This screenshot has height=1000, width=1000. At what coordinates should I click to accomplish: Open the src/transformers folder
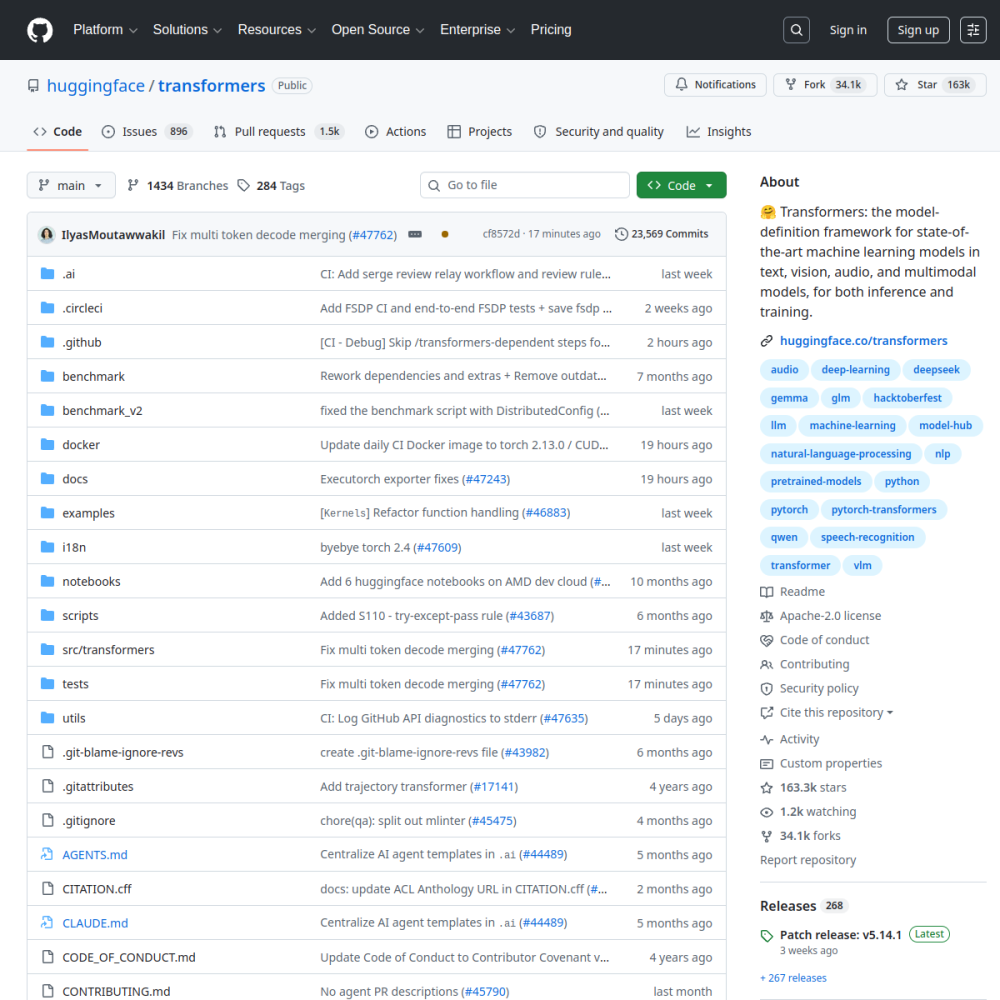pos(108,650)
